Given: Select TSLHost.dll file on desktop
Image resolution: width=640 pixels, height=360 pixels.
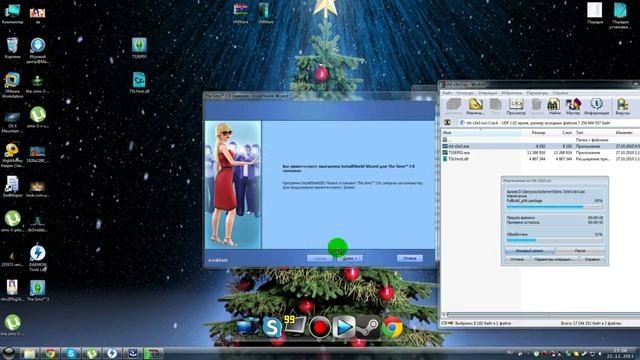Looking at the screenshot, I should 139,82.
